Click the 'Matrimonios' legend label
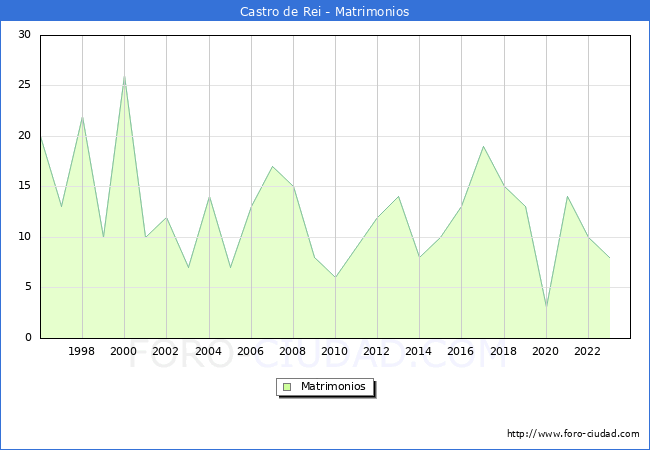The image size is (650, 450). point(333,386)
